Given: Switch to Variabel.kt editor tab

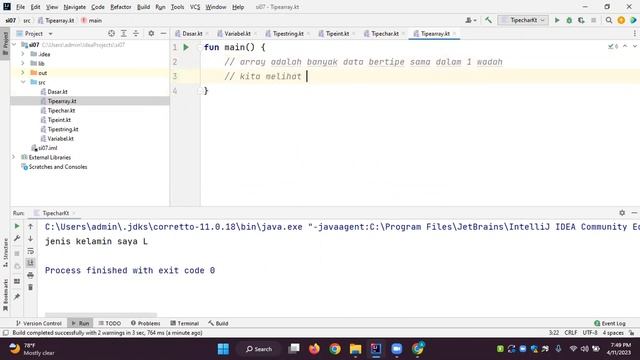Looking at the screenshot, I should tap(237, 33).
